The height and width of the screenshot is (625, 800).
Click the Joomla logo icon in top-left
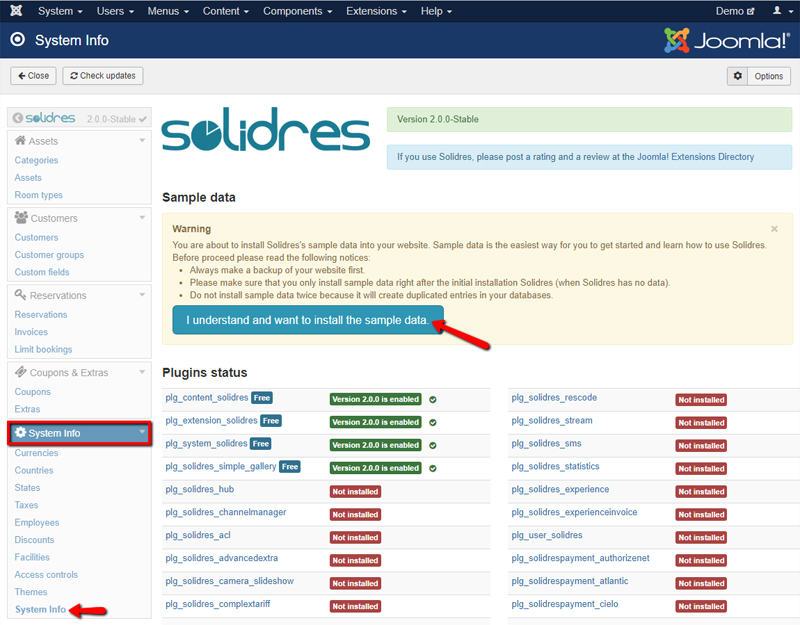(17, 11)
